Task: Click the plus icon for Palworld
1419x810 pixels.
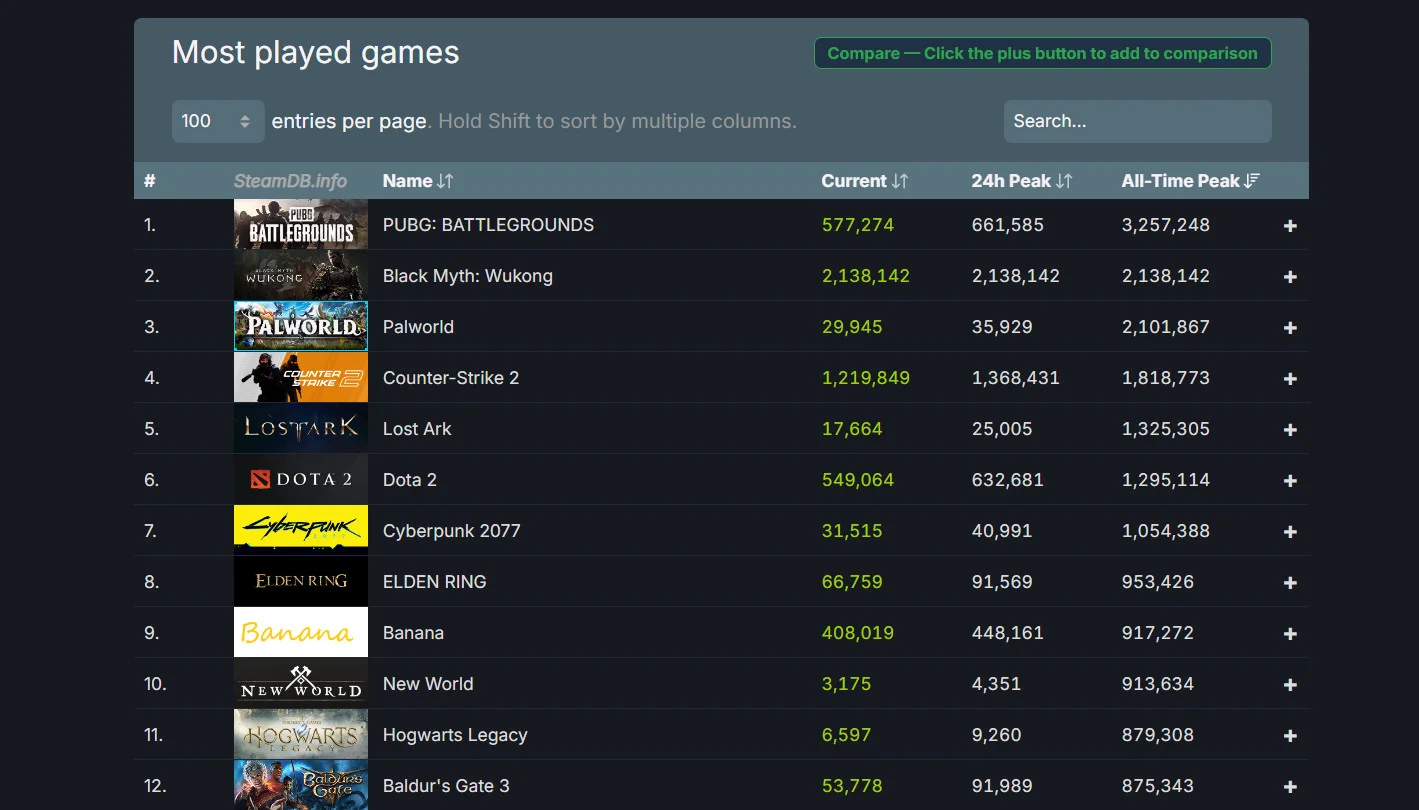Action: pos(1290,328)
